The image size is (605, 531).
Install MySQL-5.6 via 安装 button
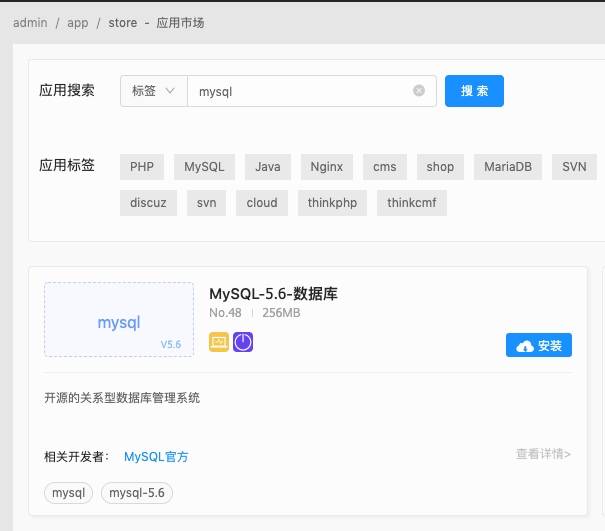coord(539,345)
